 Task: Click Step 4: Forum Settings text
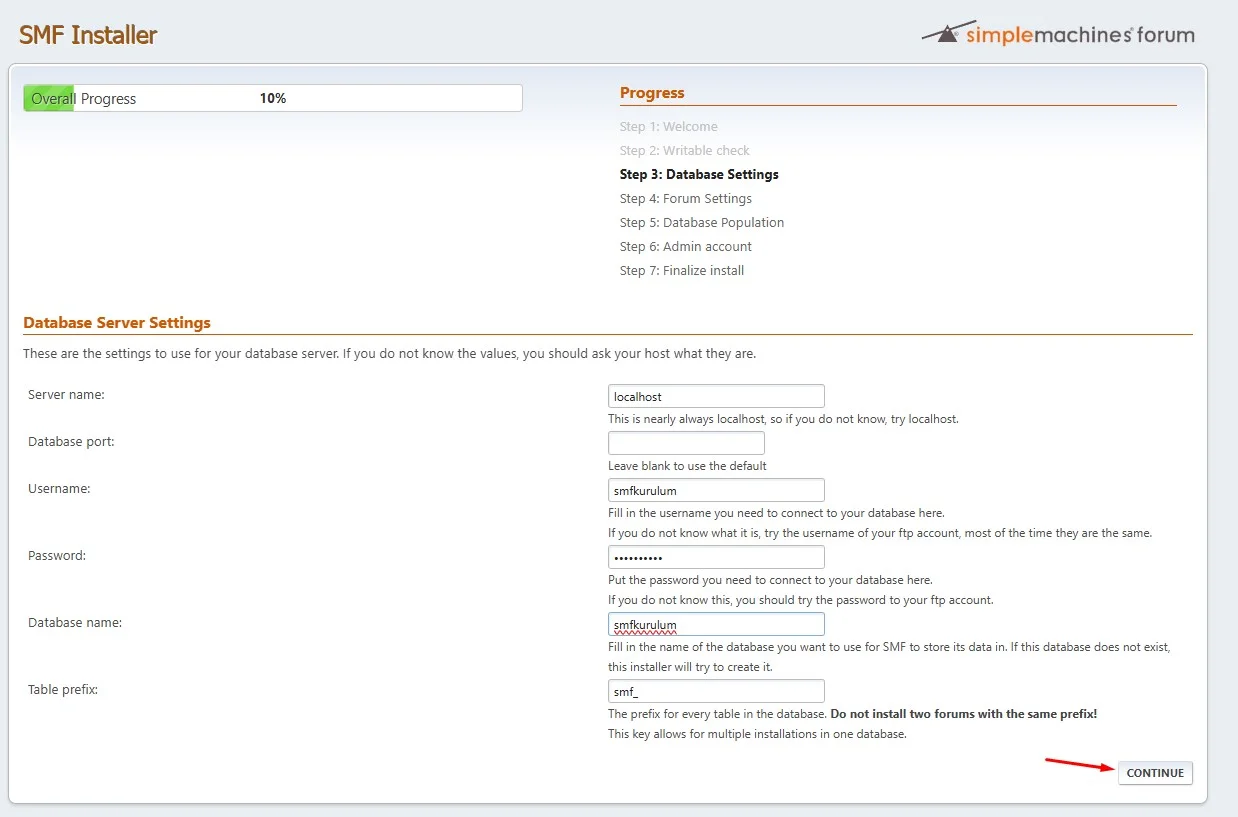686,199
